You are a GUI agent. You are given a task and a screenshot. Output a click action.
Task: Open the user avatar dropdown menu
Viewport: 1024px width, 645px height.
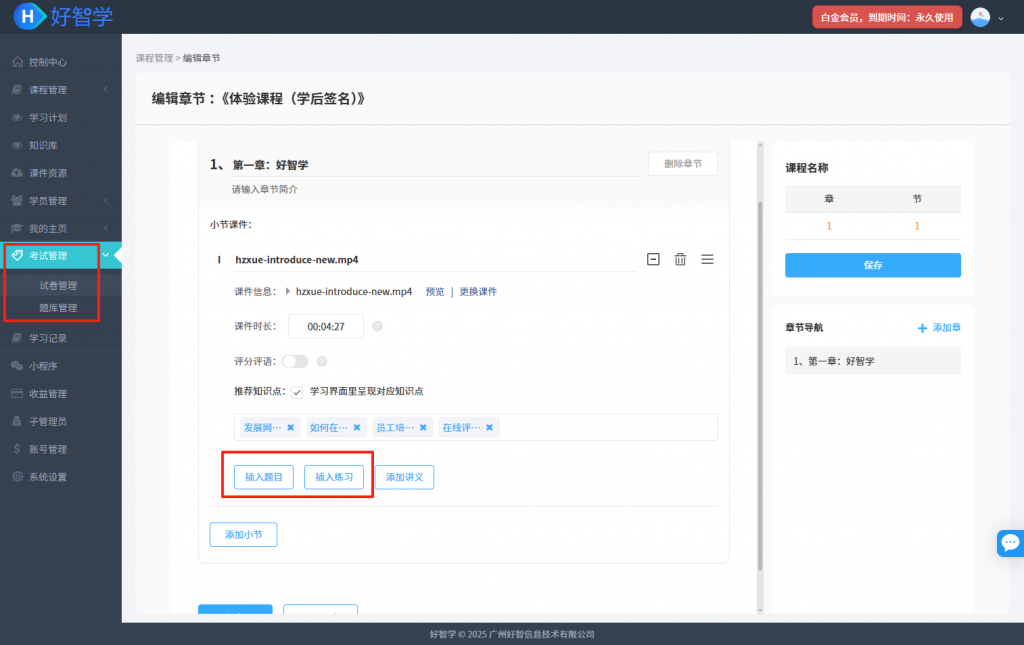[x=986, y=17]
